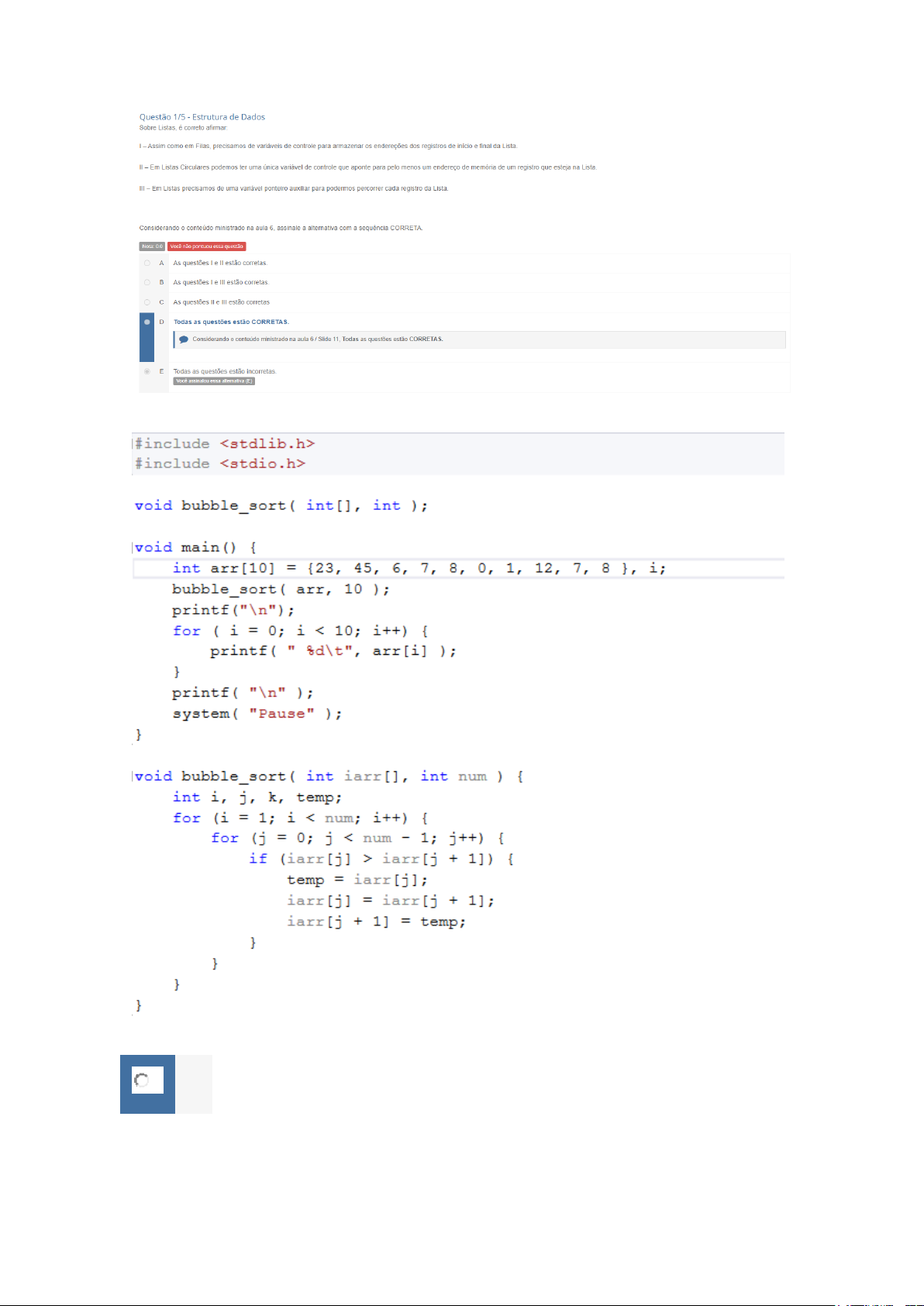
Task: Click 'Todas as questões estão incorretas.' option text
Action: (225, 371)
